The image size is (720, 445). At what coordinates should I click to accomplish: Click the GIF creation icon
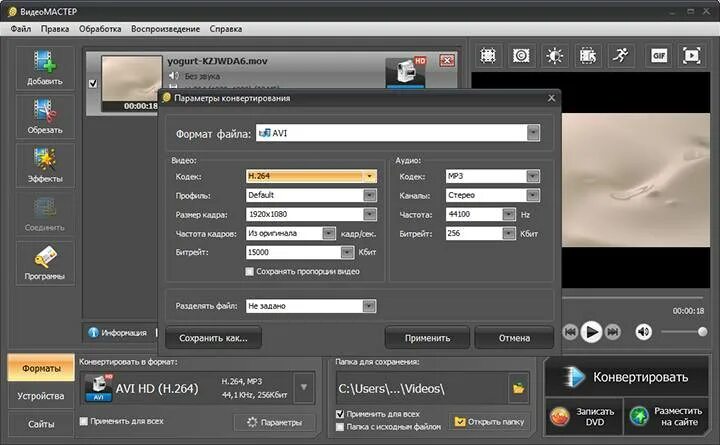point(659,56)
